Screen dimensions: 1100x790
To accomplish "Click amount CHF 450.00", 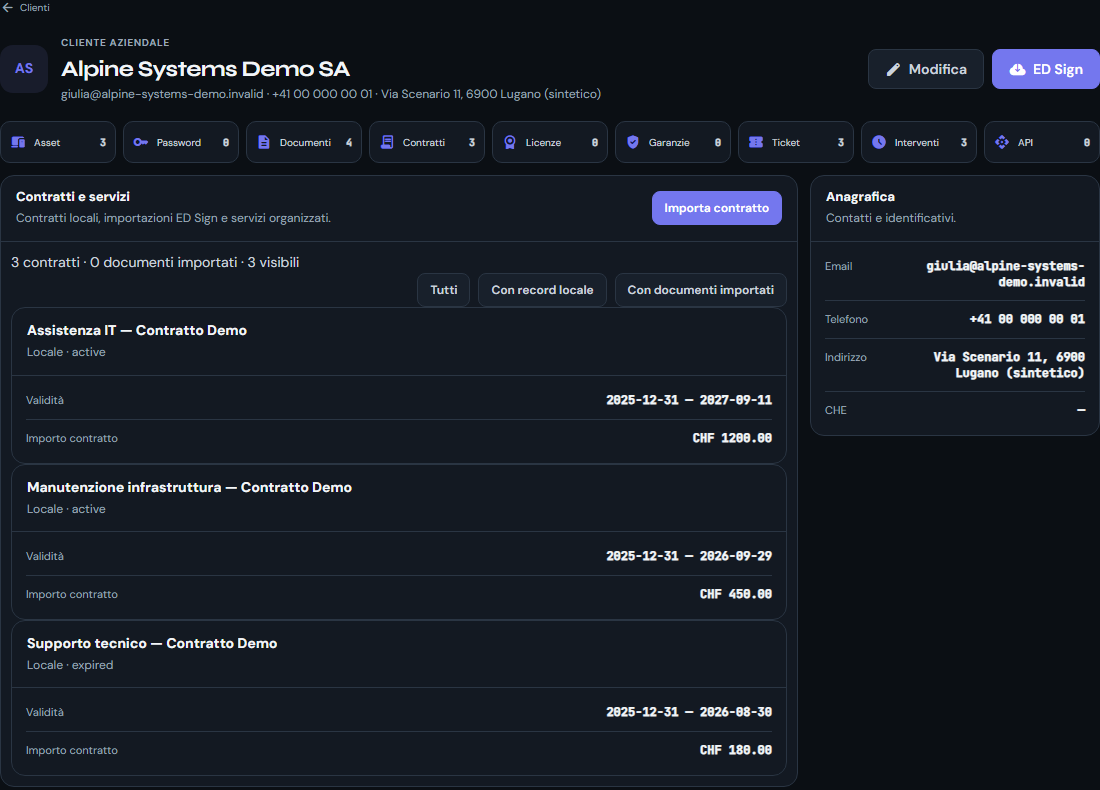I will [736, 594].
